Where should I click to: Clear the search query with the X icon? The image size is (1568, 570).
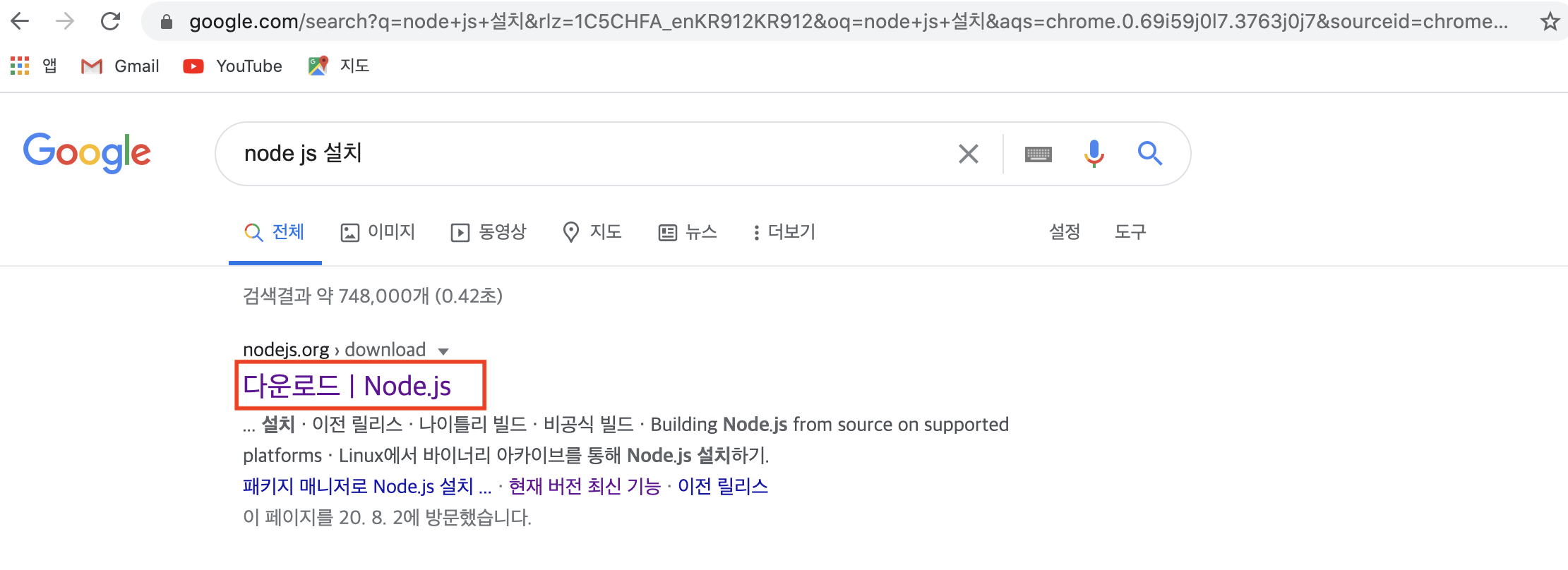click(x=968, y=154)
